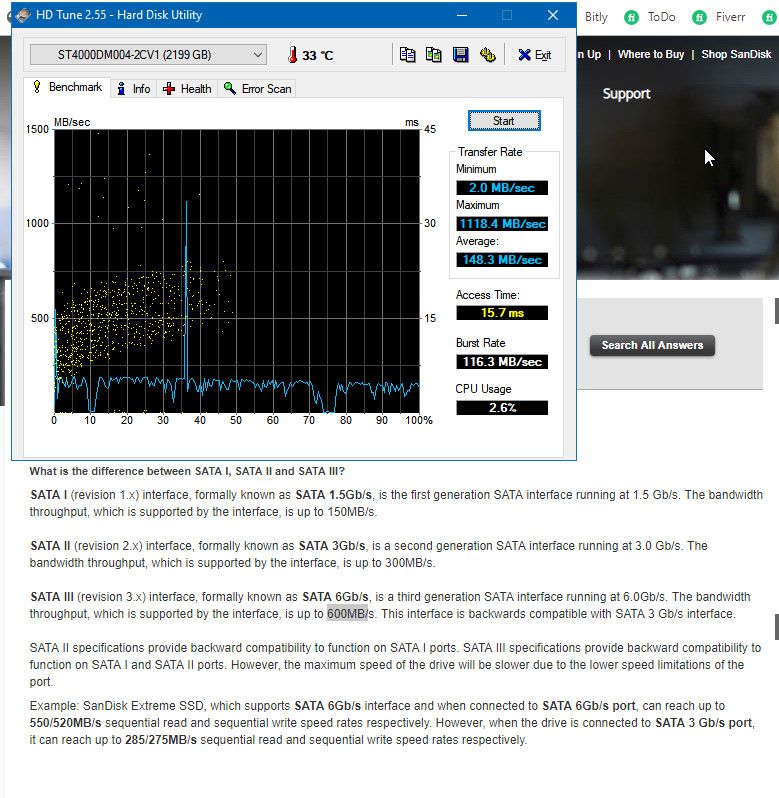Click the Where to Buy link
Screen dimensions: 779x798
click(650, 54)
